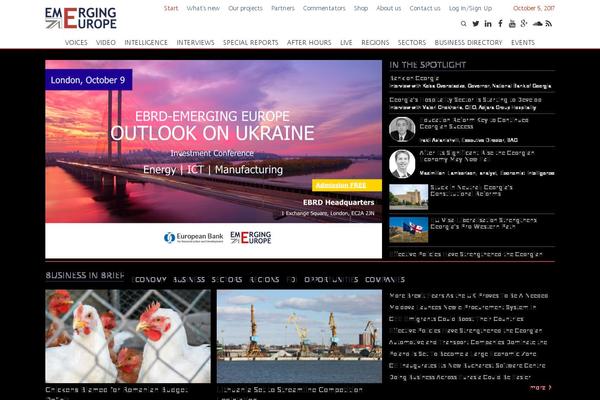Open Georgia's Constitutional Reforms article

click(x=471, y=191)
